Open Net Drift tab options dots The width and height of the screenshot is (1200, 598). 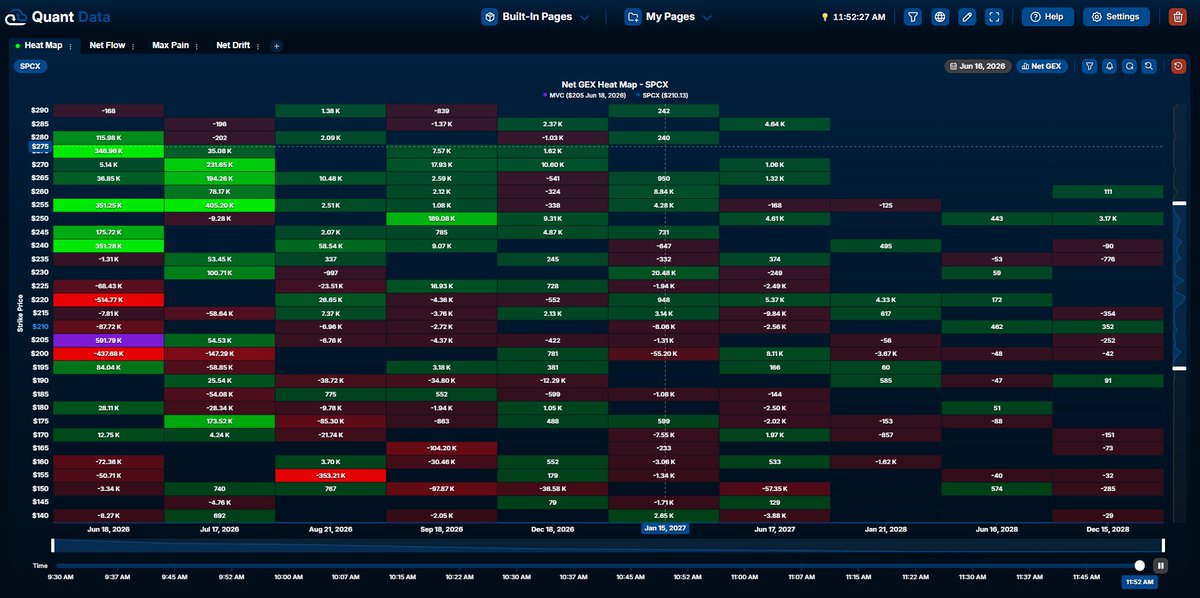(260, 46)
